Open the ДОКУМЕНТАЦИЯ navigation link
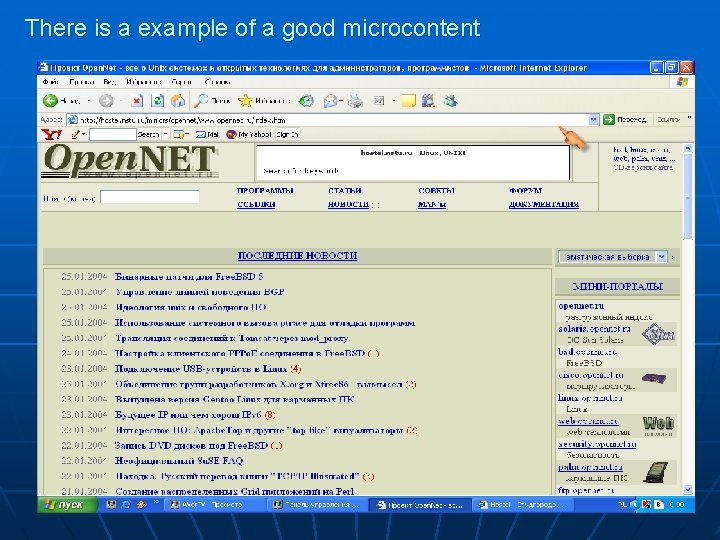720x540 pixels. pos(544,204)
